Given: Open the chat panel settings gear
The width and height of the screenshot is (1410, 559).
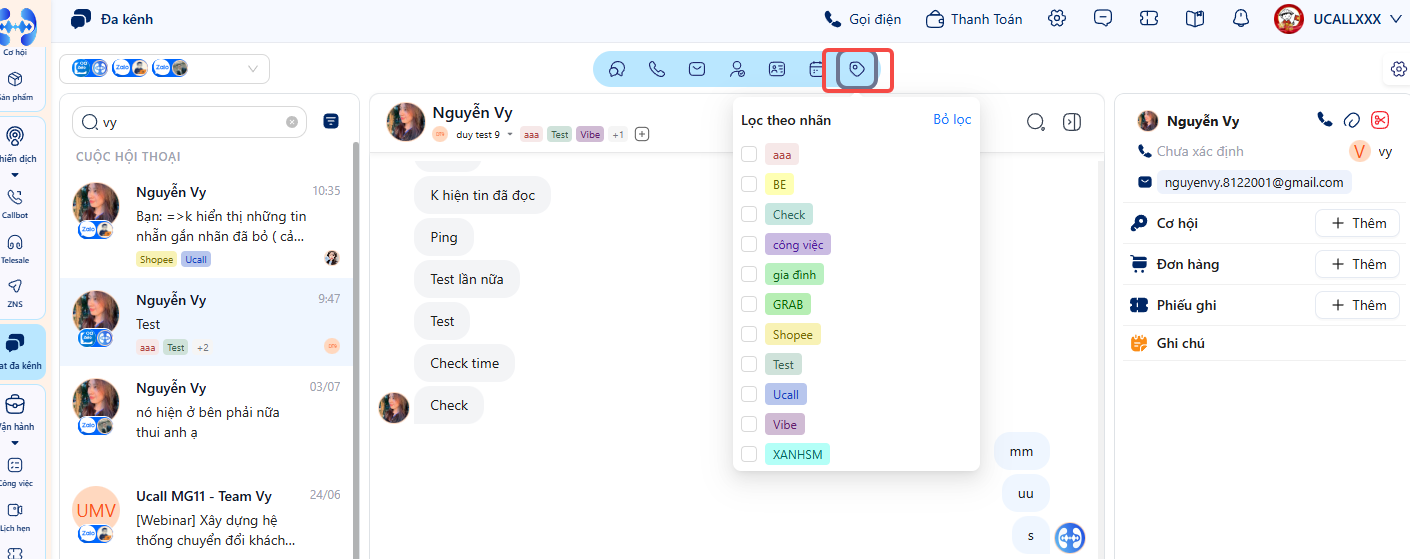Looking at the screenshot, I should (1398, 69).
